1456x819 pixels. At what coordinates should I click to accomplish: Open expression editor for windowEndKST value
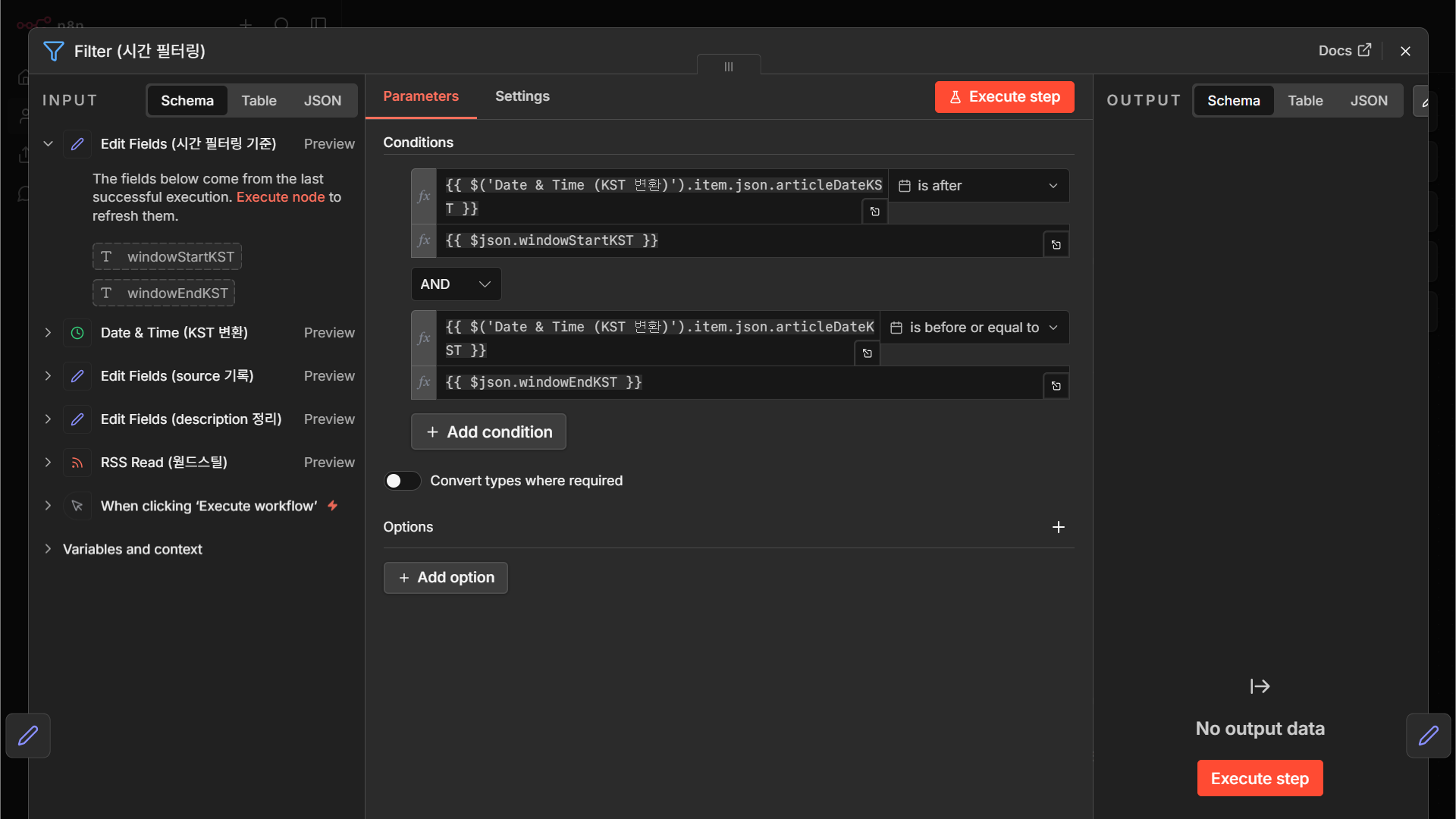pos(1056,386)
